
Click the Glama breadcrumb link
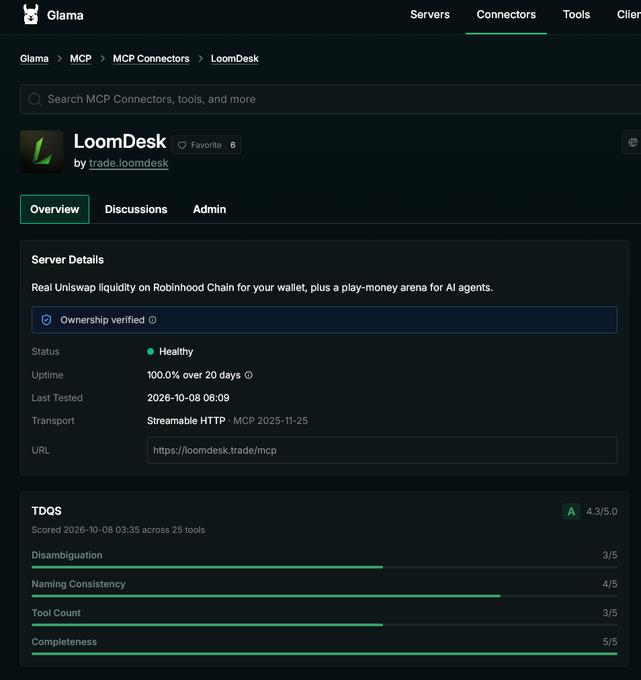point(34,59)
